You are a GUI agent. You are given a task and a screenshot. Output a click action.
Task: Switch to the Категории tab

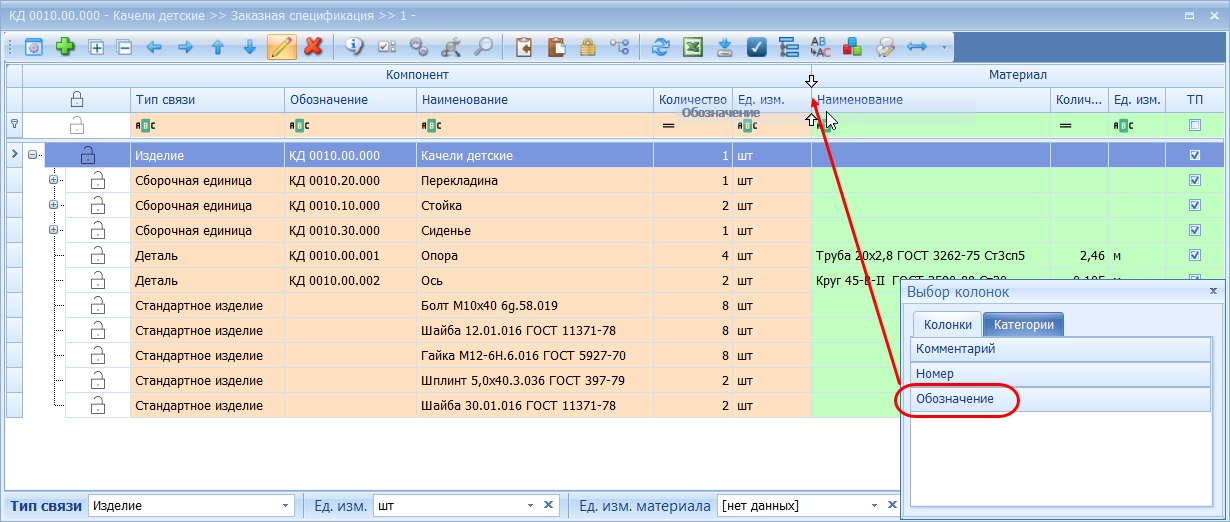(1023, 324)
